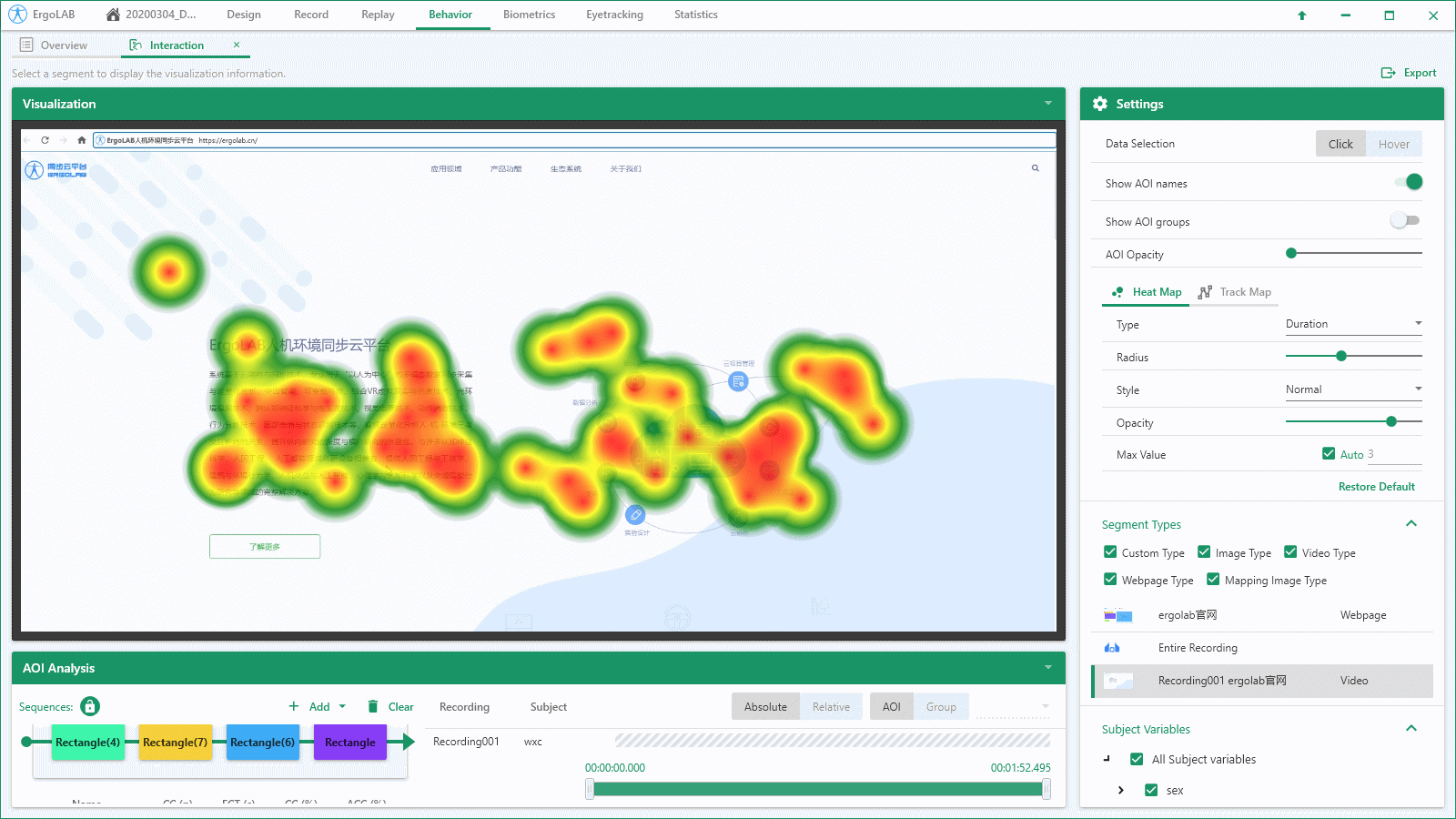1456x819 pixels.
Task: Switch to the Biometrics tab
Action: point(530,15)
